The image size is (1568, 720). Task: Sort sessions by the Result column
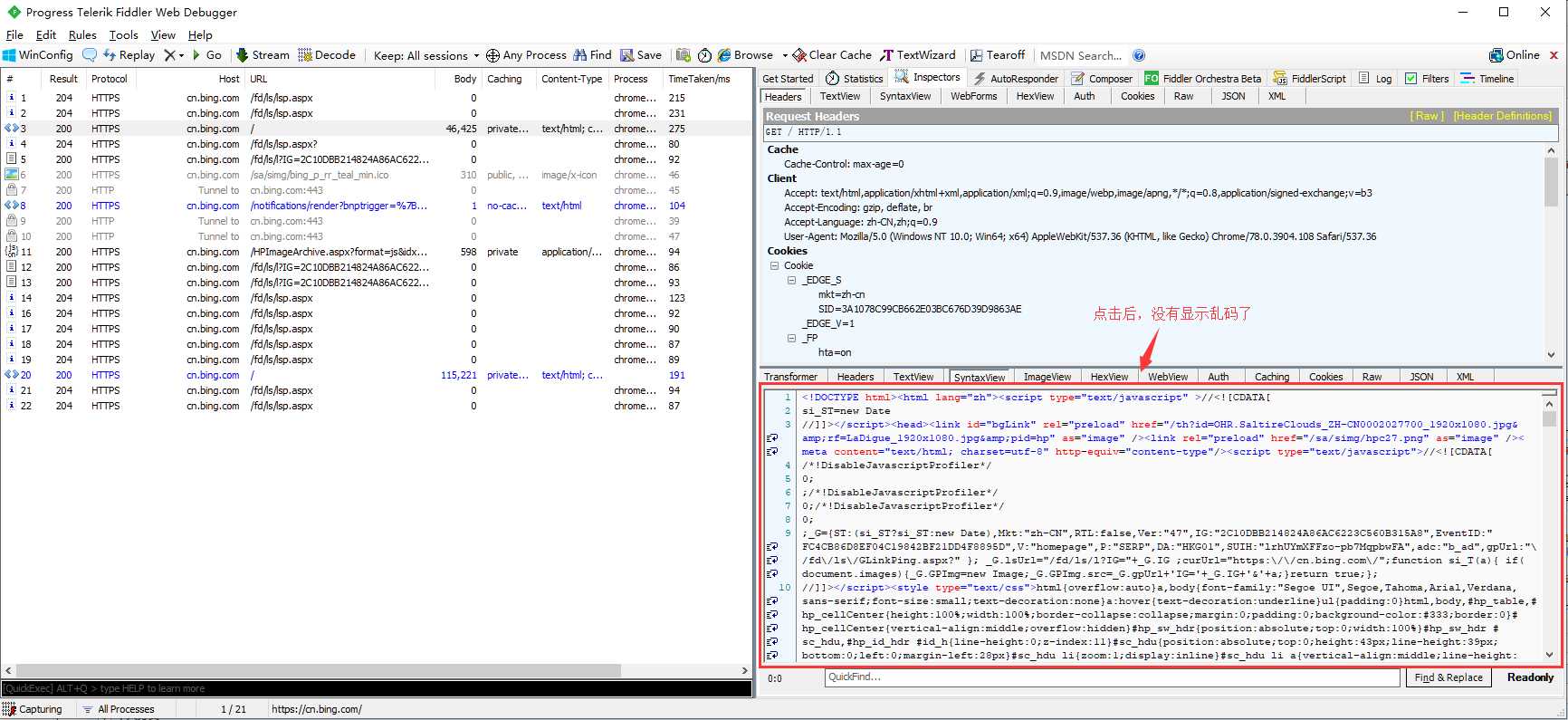click(63, 79)
